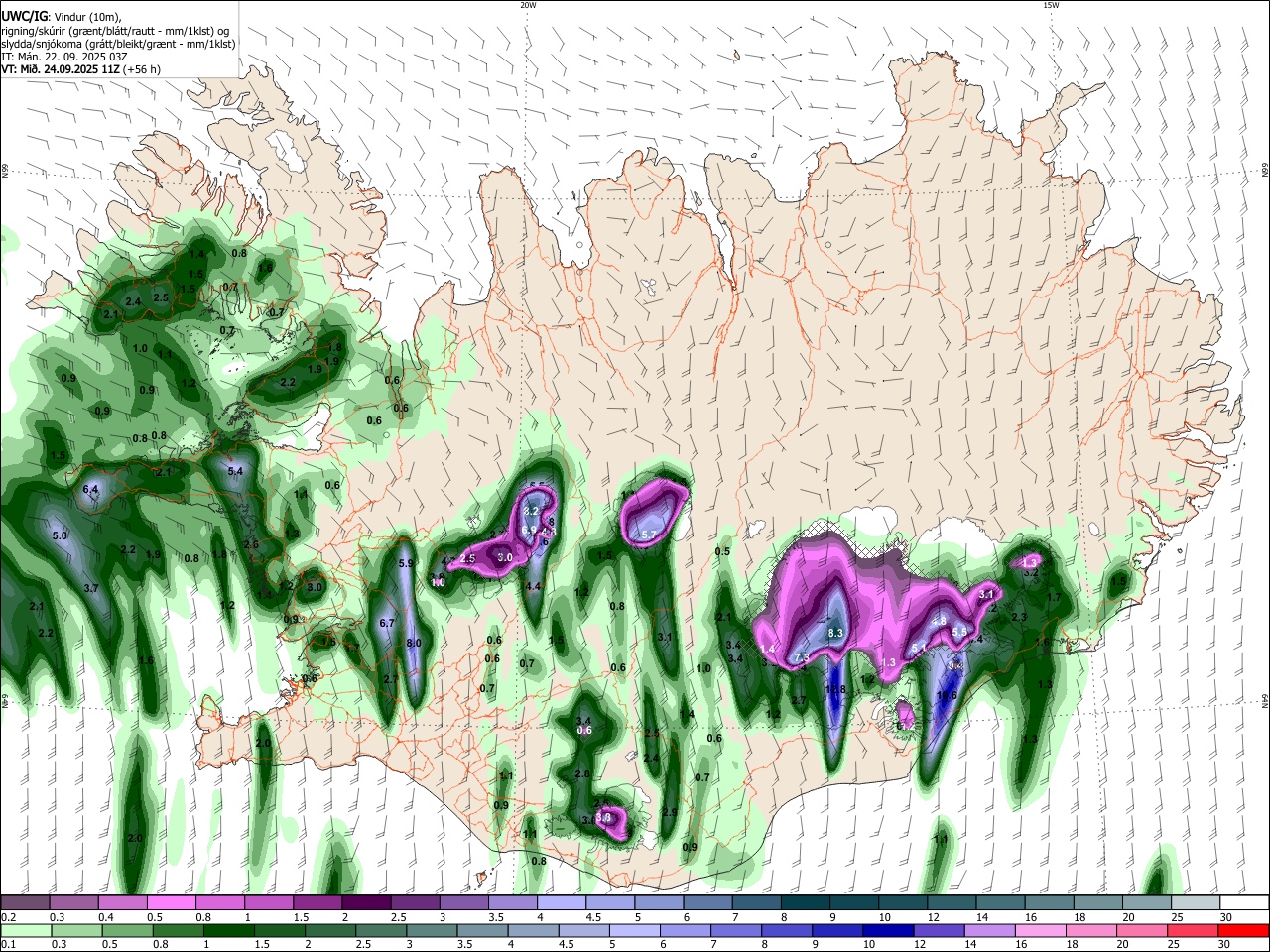Select the bright red 30 rain legend swatch
Viewport: 1270px width, 952px height.
click(x=1244, y=931)
